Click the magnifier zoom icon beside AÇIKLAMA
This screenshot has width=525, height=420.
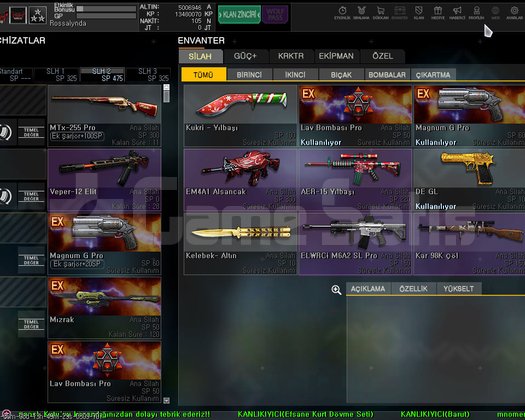click(336, 290)
